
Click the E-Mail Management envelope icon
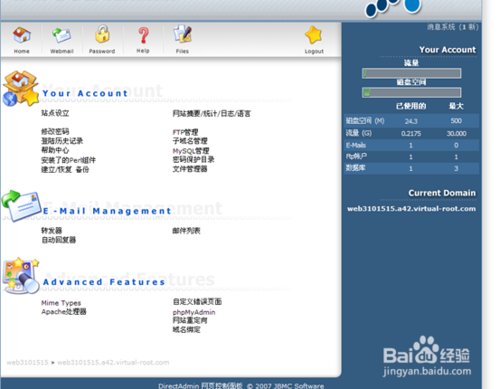[21, 206]
